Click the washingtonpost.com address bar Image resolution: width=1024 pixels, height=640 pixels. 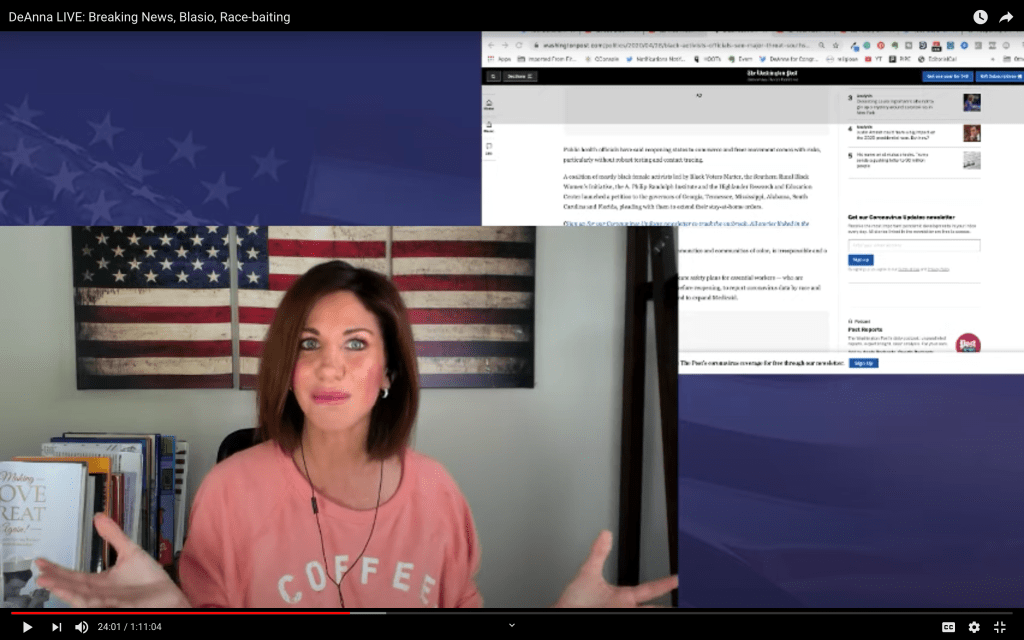pyautogui.click(x=673, y=45)
